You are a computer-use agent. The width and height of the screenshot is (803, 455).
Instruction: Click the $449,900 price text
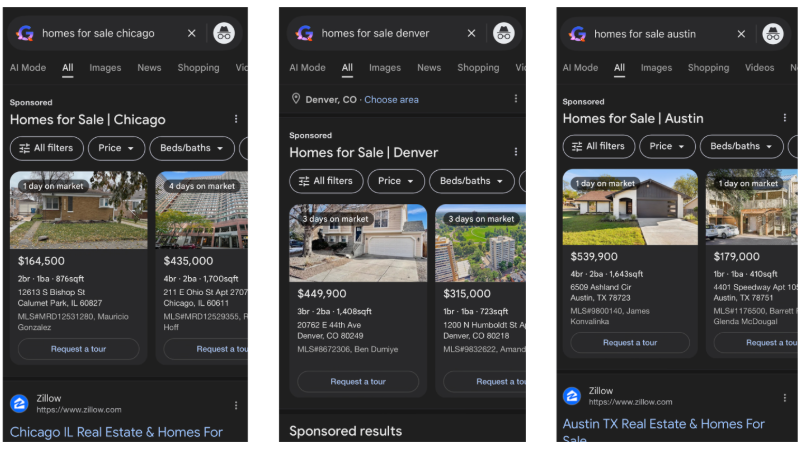(322, 294)
